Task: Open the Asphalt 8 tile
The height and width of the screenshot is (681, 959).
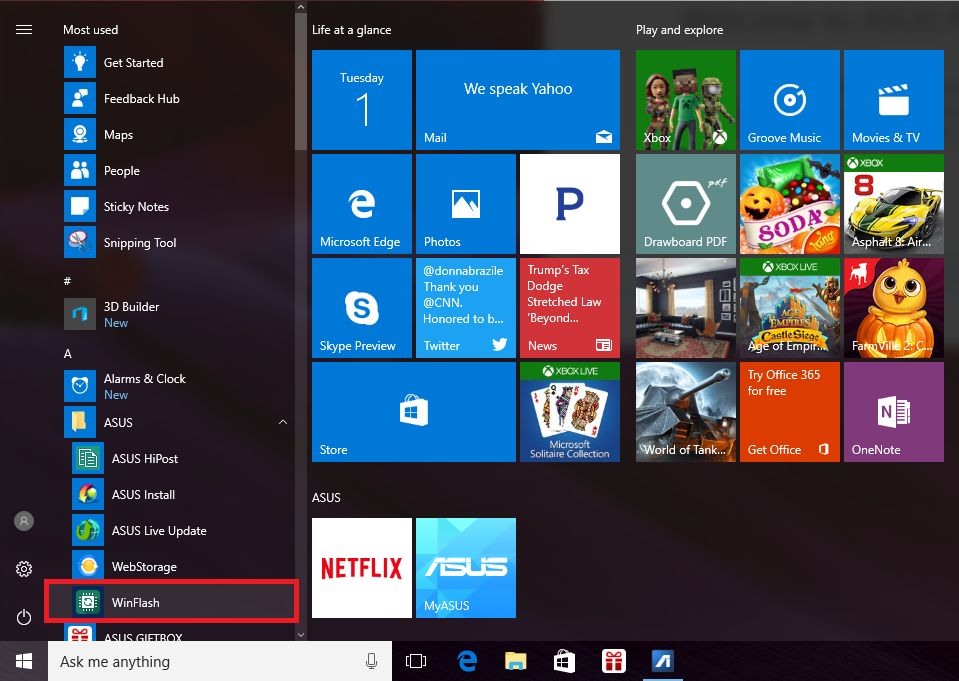Action: [894, 204]
